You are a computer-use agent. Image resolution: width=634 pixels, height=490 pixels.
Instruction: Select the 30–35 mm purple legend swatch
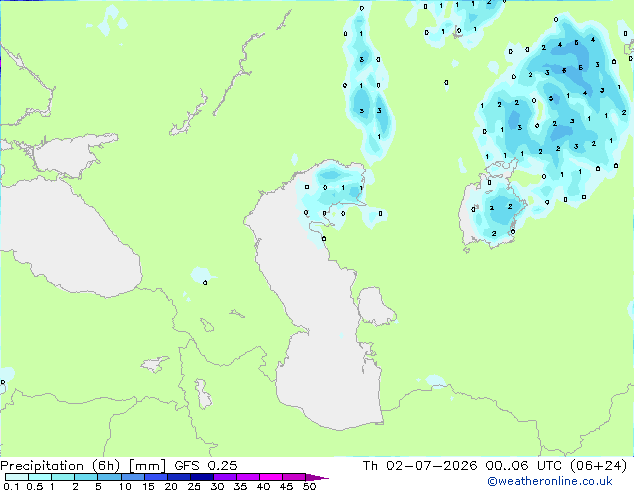(224, 477)
